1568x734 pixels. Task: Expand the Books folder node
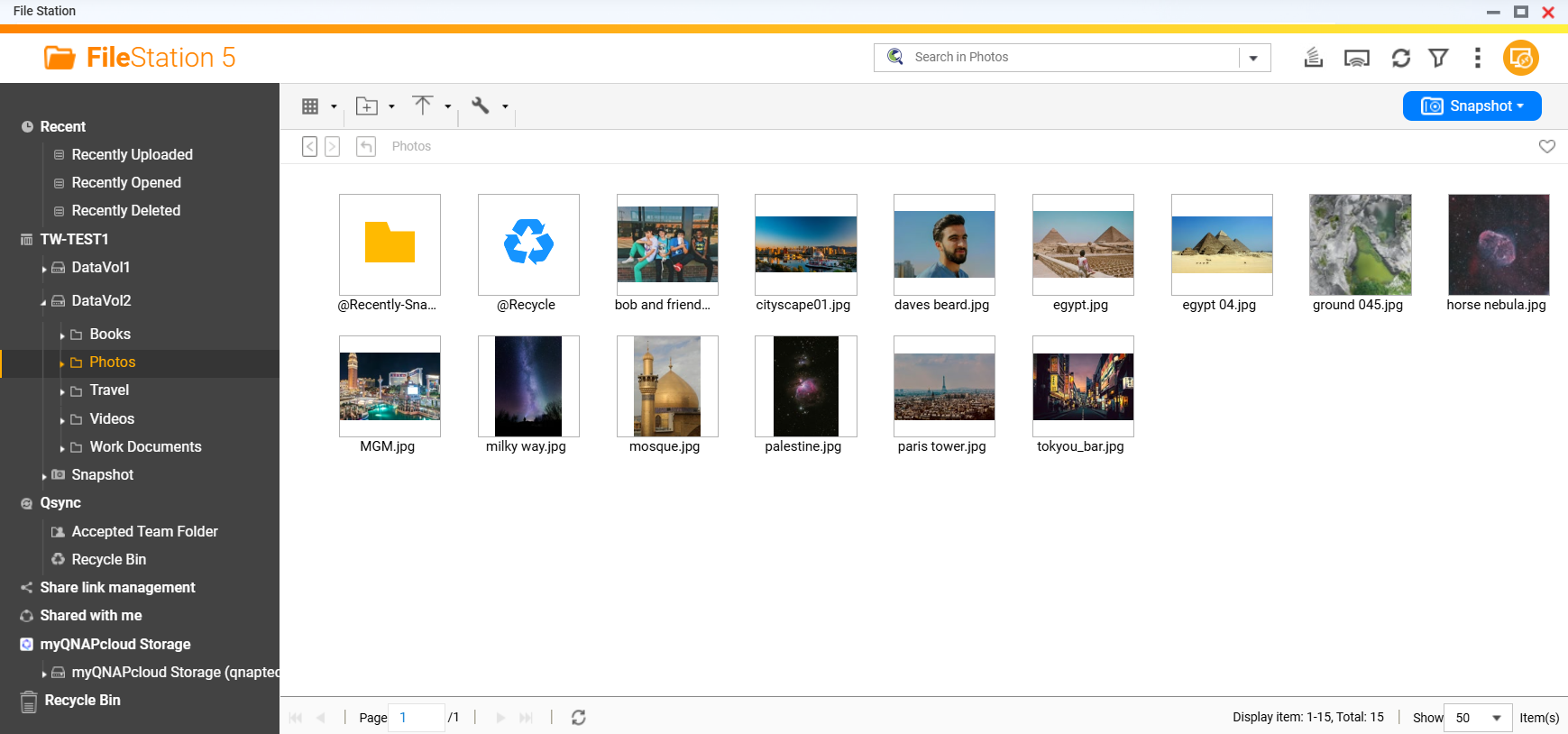(62, 335)
